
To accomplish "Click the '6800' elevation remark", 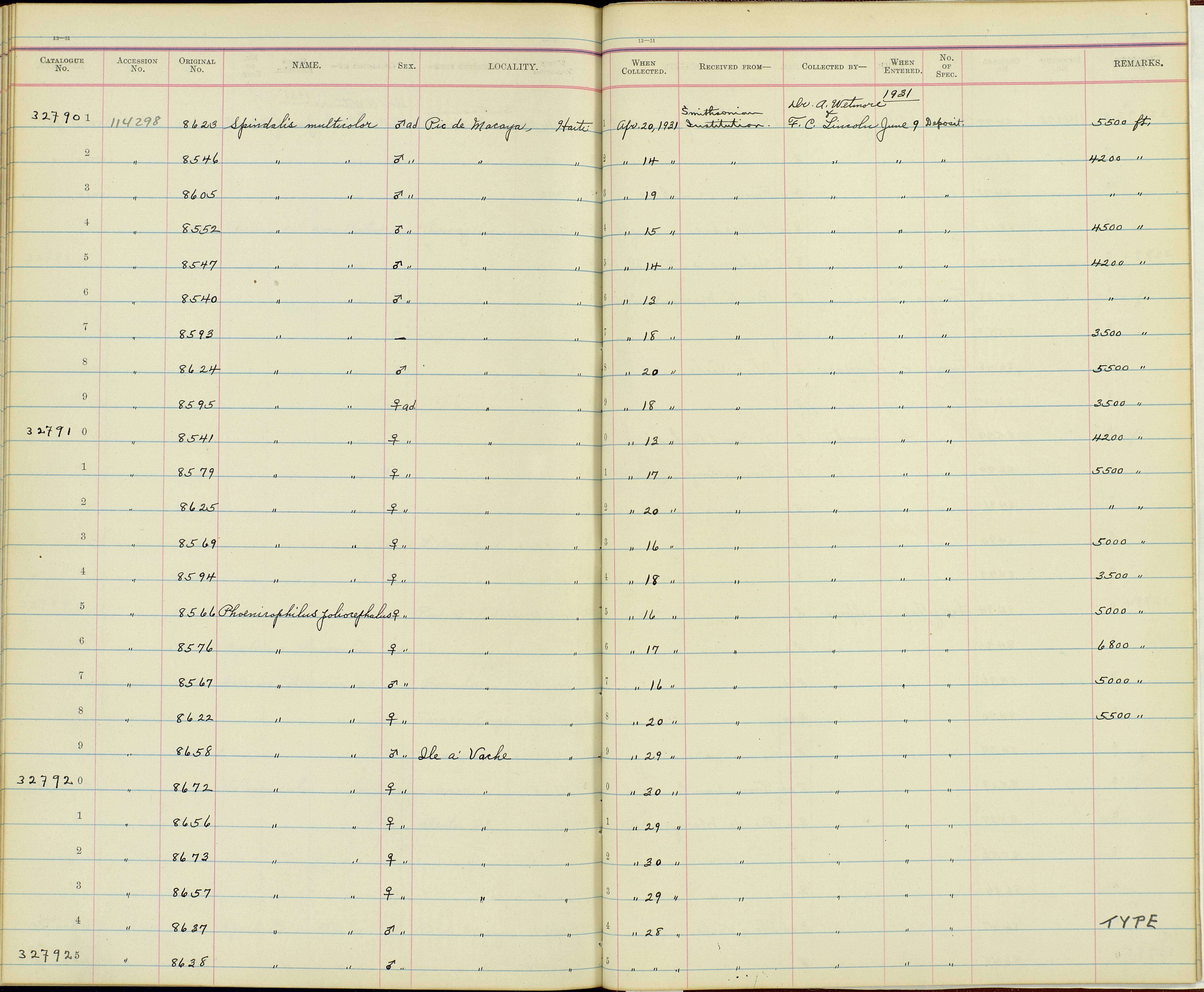I will 1113,645.
